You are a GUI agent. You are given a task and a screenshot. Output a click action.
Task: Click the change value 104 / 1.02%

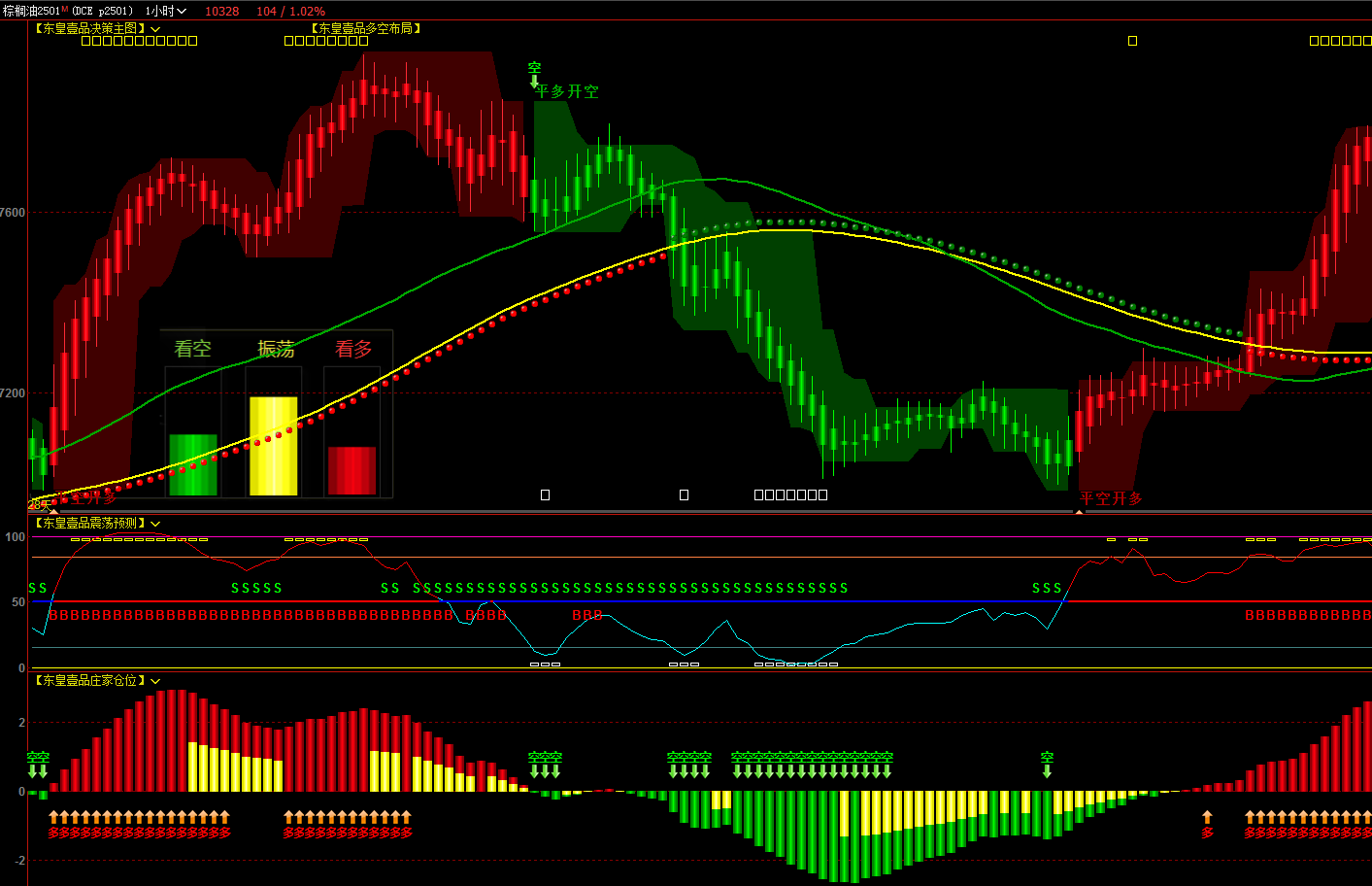[291, 11]
